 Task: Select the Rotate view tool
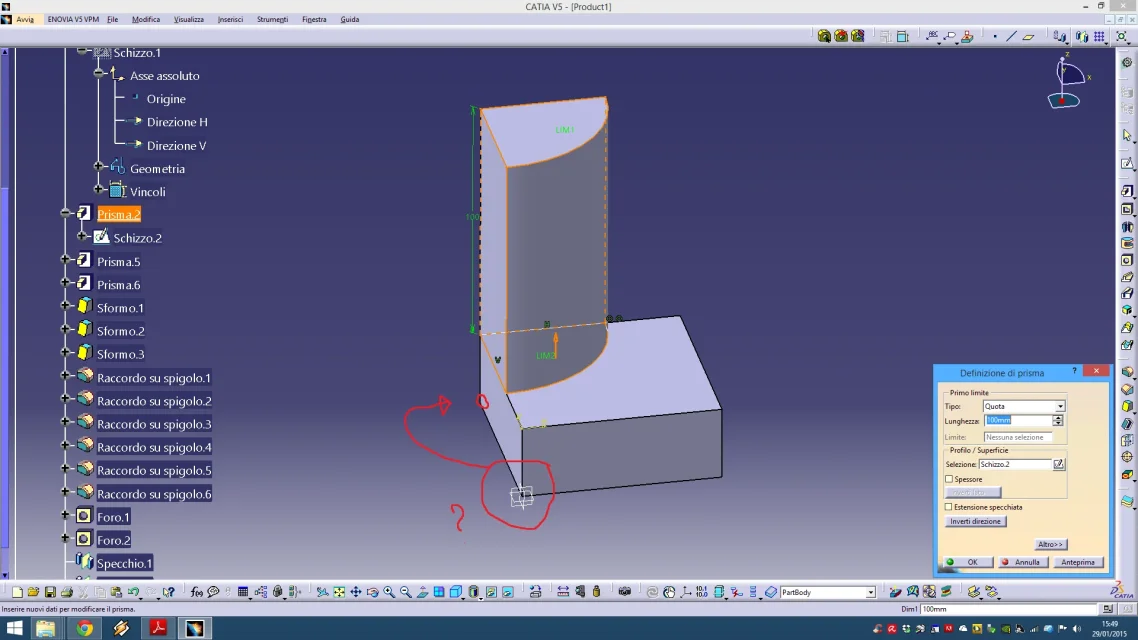[x=372, y=592]
